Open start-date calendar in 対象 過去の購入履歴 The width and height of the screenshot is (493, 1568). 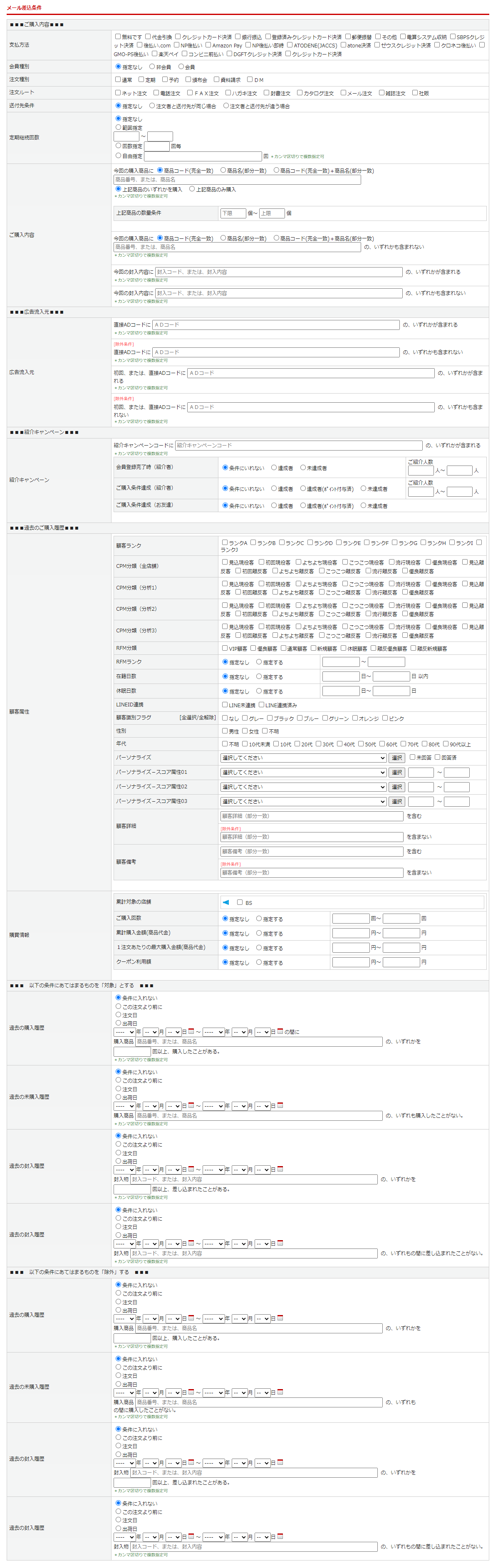coord(191,1031)
